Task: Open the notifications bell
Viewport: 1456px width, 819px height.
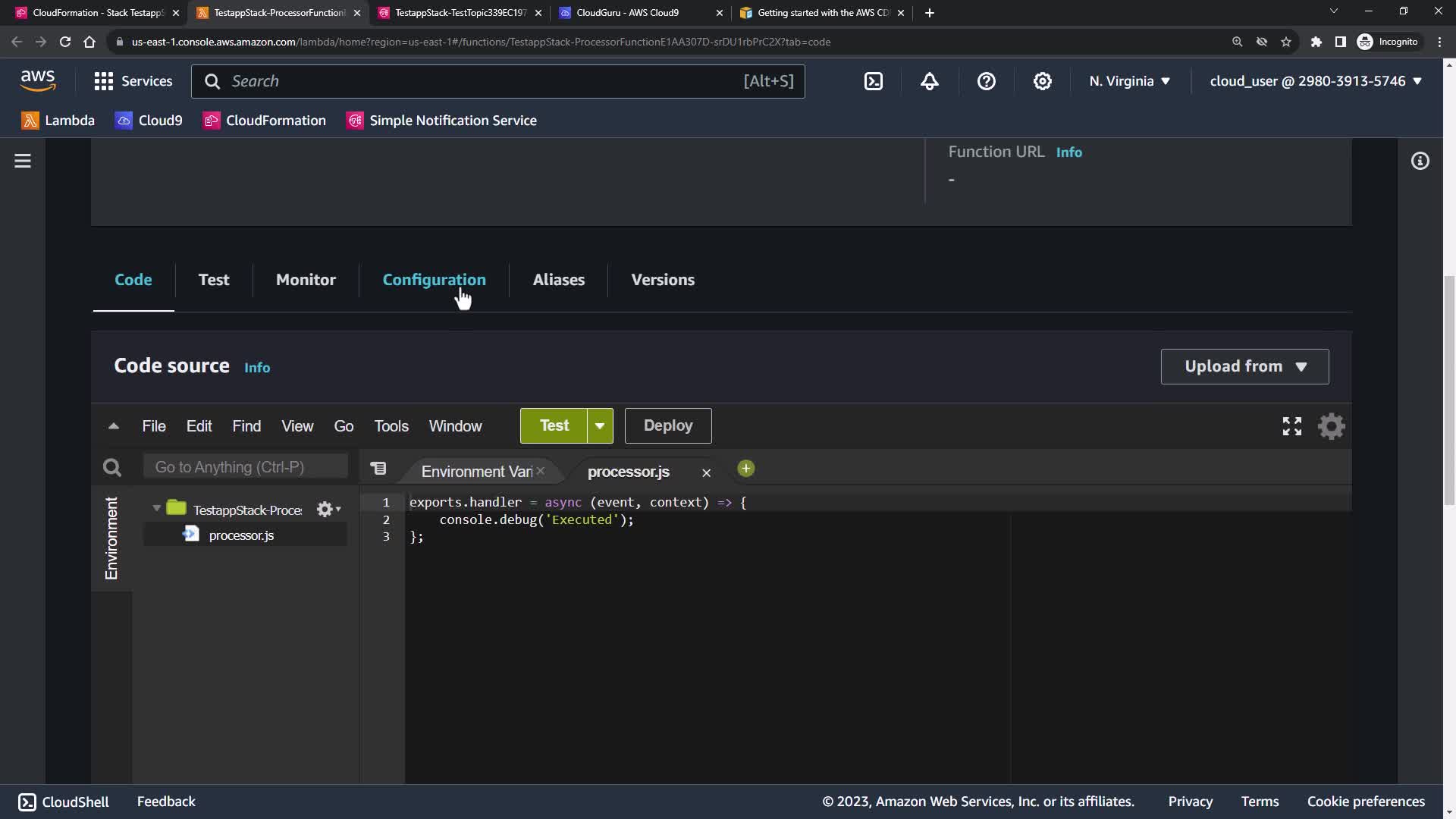Action: tap(930, 81)
